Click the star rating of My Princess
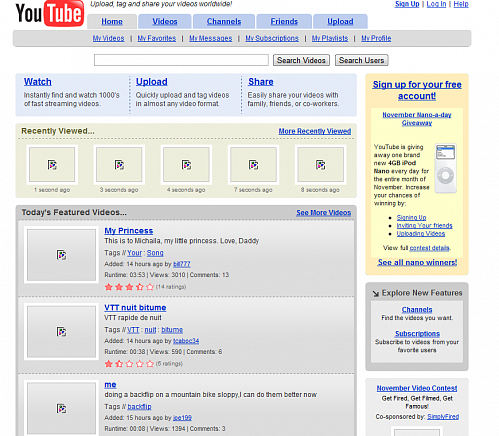499x436 pixels. (x=129, y=287)
